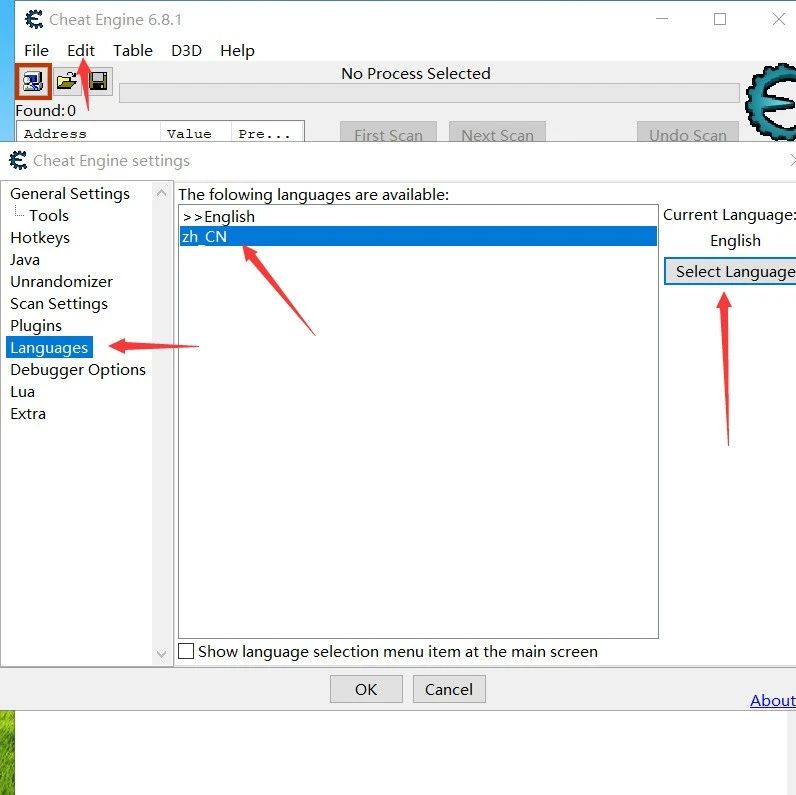Open the Help menu
Viewport: 796px width, 795px height.
pyautogui.click(x=237, y=50)
